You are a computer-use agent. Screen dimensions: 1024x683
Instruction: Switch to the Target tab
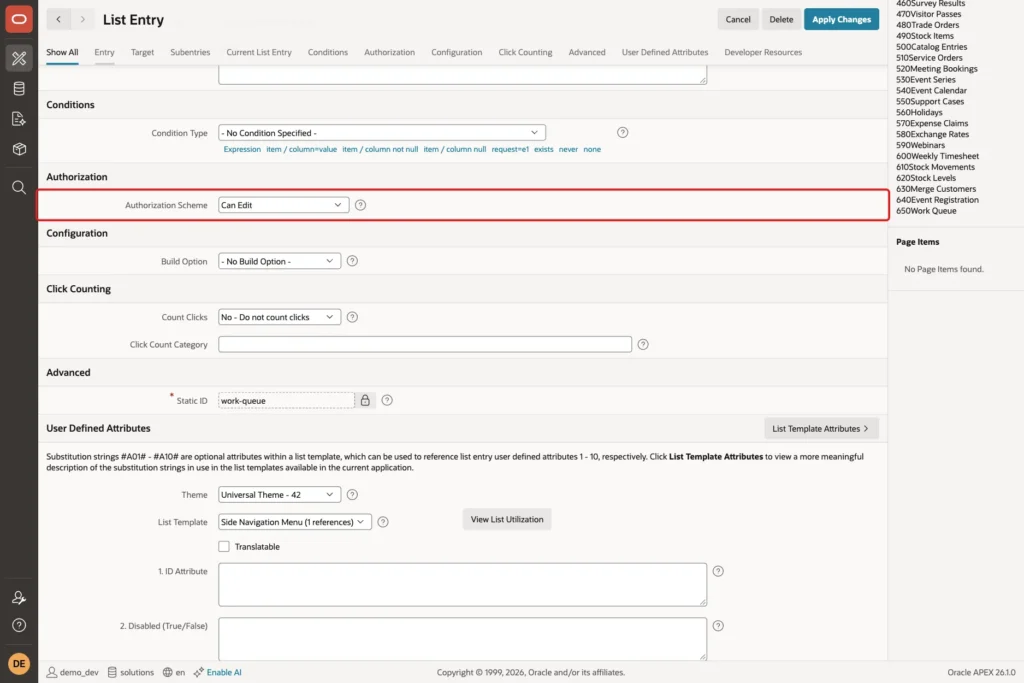[x=142, y=52]
